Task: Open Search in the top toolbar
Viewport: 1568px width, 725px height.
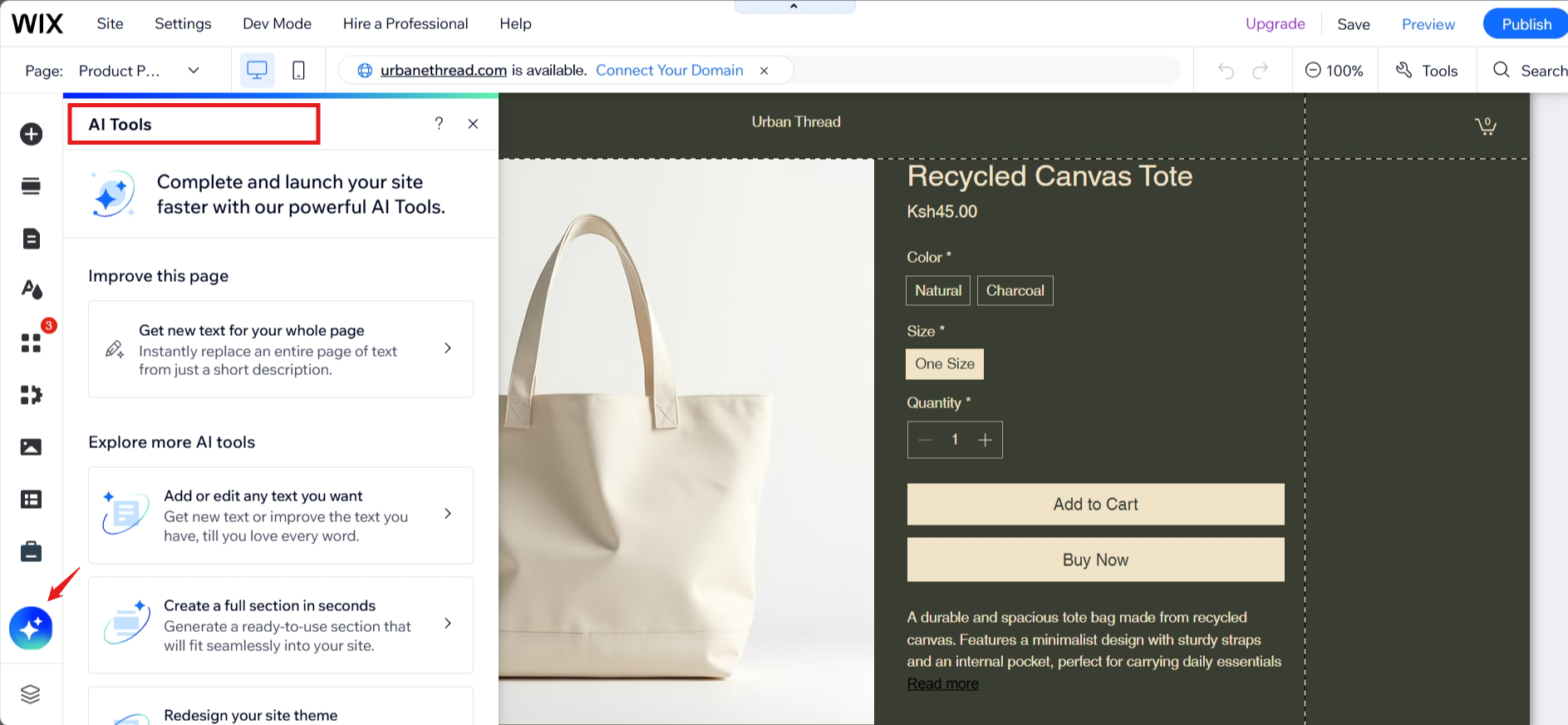Action: 1530,71
